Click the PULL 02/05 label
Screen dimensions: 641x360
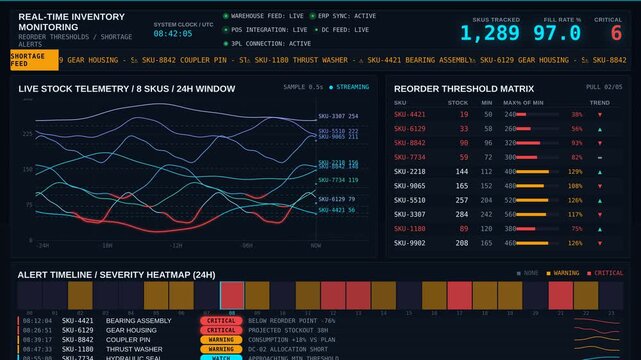coord(604,87)
